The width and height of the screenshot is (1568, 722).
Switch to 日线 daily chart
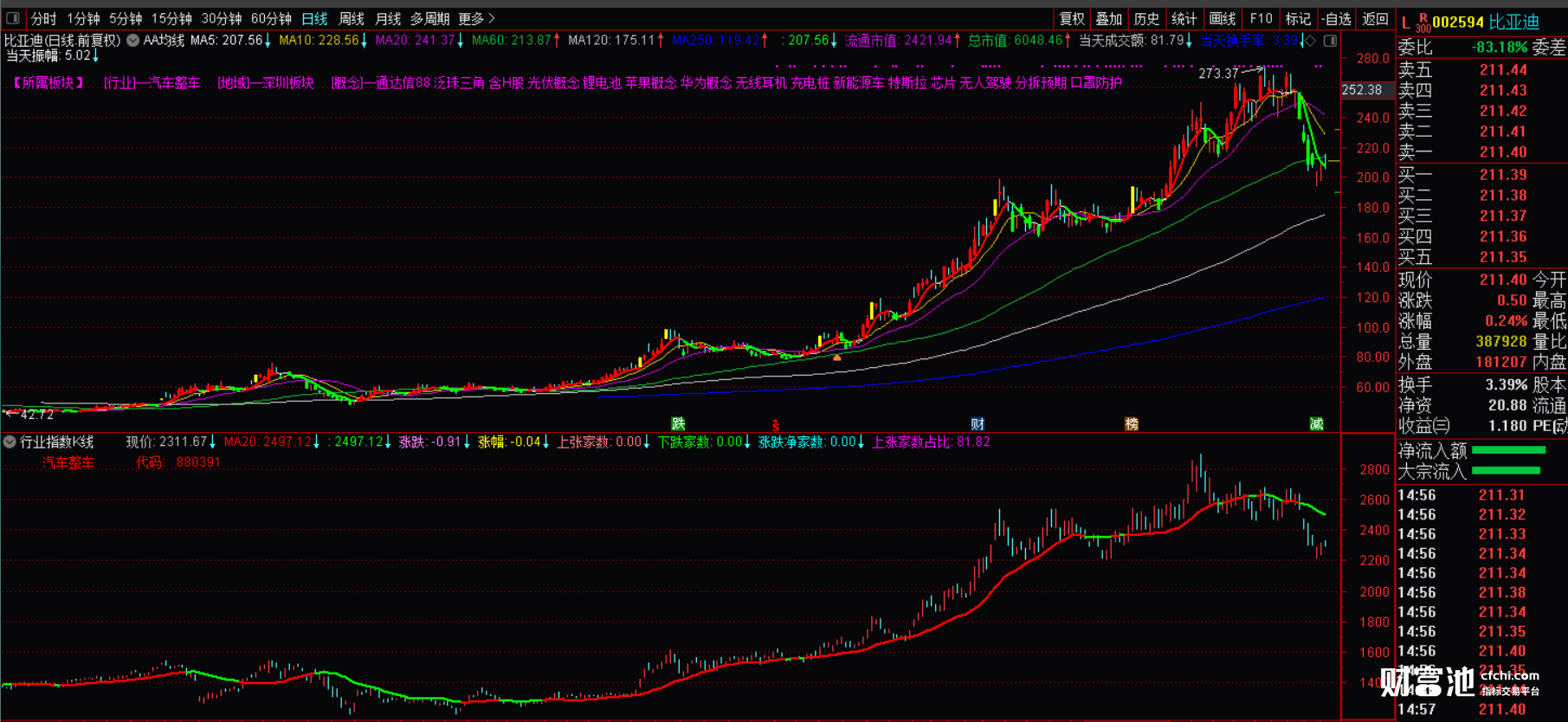(314, 18)
